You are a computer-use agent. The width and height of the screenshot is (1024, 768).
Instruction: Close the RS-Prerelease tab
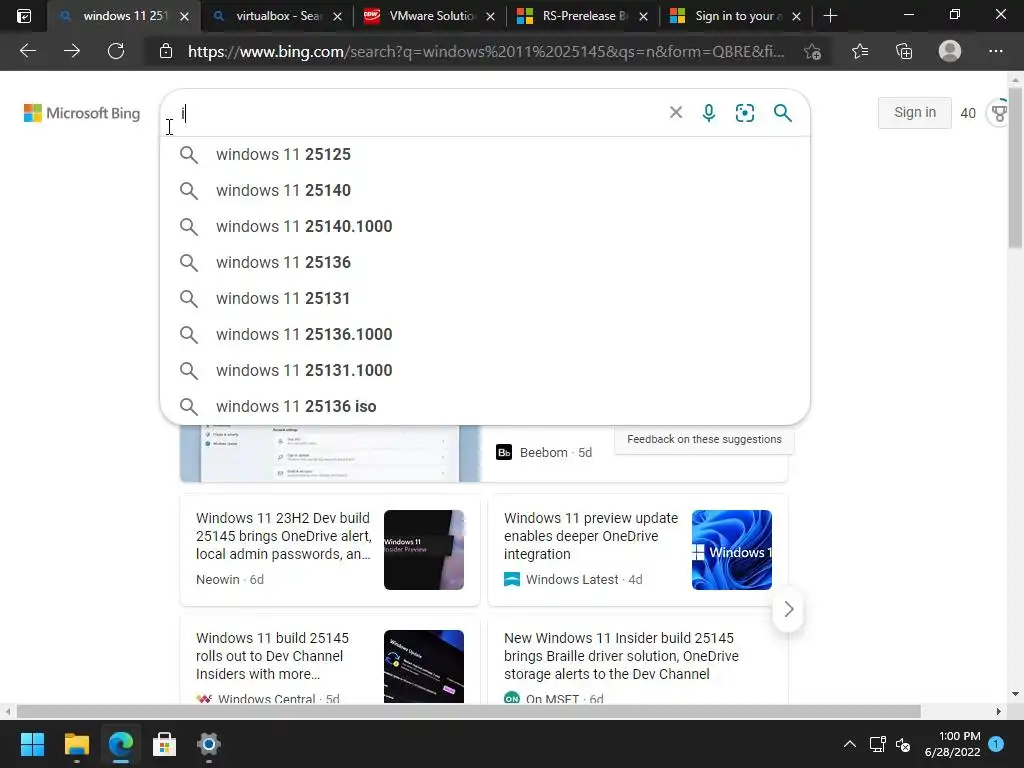click(x=643, y=16)
